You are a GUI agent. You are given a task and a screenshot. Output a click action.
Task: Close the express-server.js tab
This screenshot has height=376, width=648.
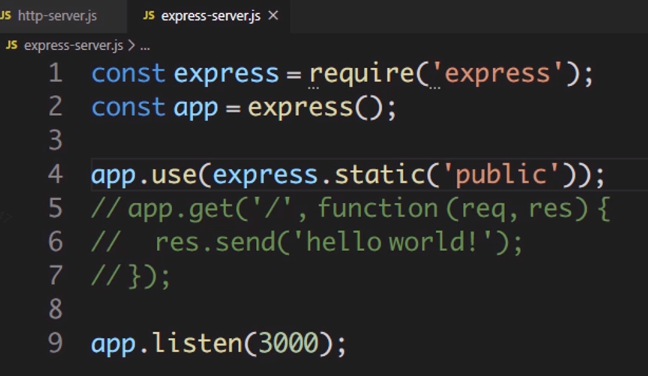pyautogui.click(x=273, y=16)
